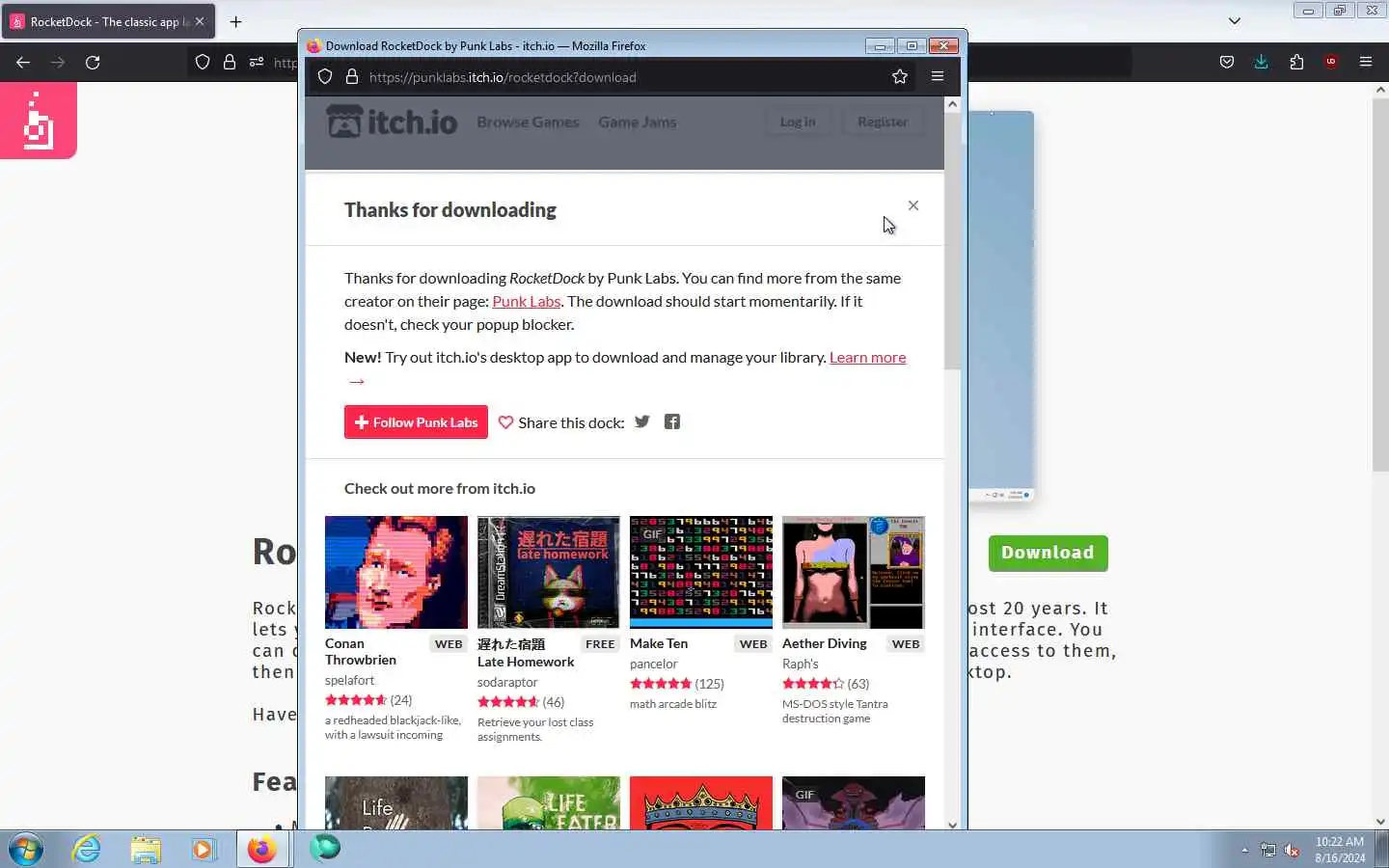Screen dimensions: 1389x868
Task: Open Game Jams in itch.io header
Action: pyautogui.click(x=637, y=122)
